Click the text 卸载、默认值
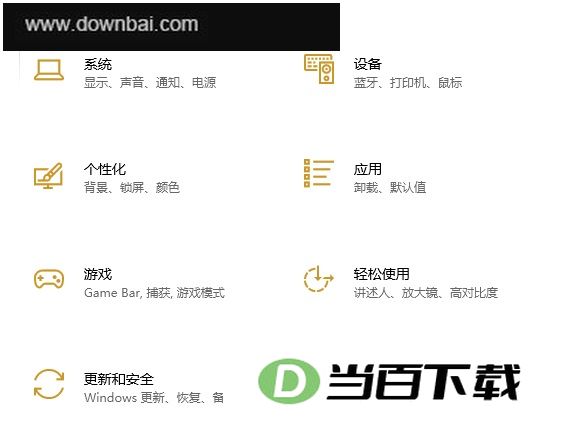The width and height of the screenshot is (563, 437). tap(390, 187)
